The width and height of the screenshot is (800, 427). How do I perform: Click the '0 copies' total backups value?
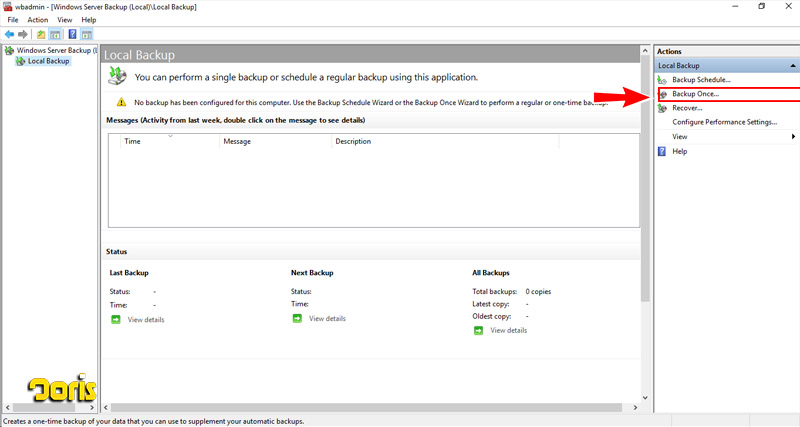pyautogui.click(x=538, y=292)
